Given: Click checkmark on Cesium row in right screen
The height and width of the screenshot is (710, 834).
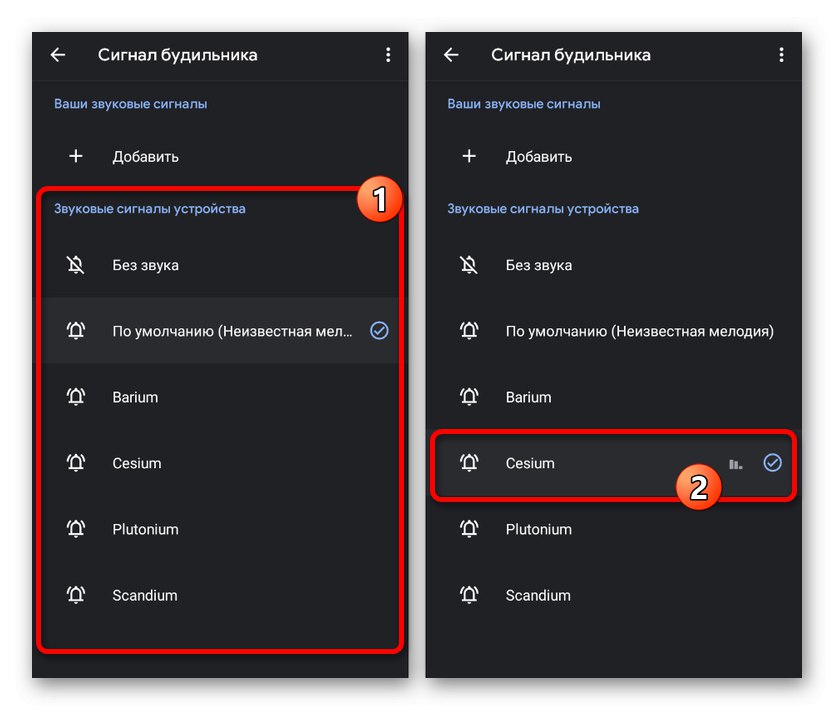Looking at the screenshot, I should [x=772, y=462].
